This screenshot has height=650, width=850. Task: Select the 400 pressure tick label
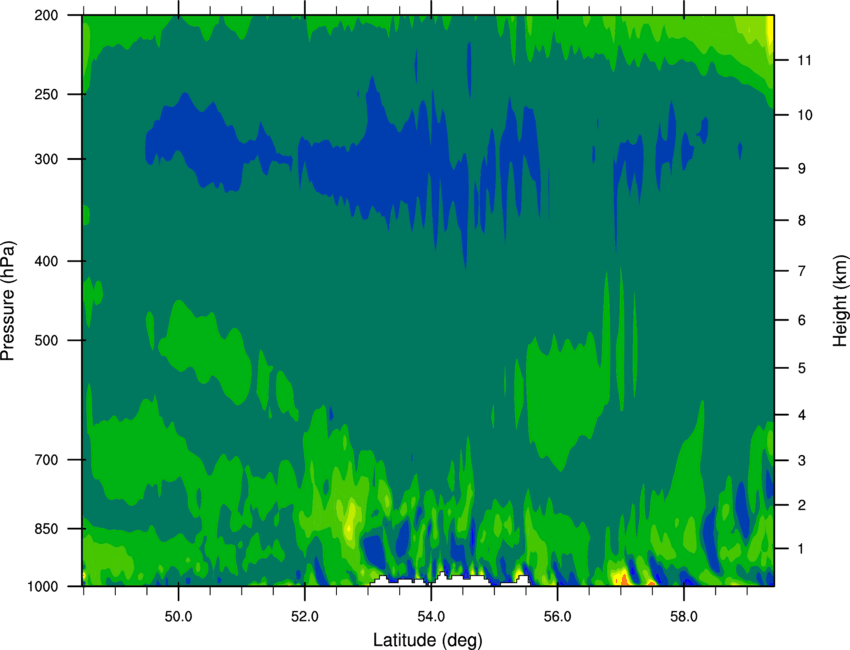(46, 261)
